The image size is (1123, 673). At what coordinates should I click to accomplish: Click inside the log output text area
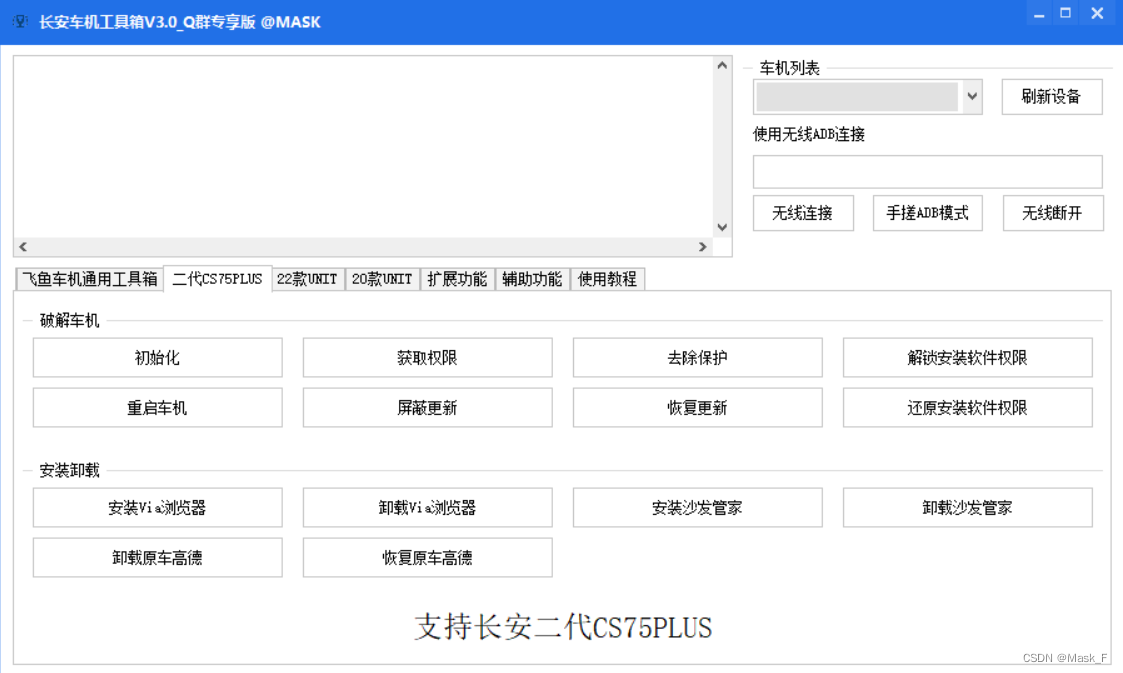click(363, 147)
